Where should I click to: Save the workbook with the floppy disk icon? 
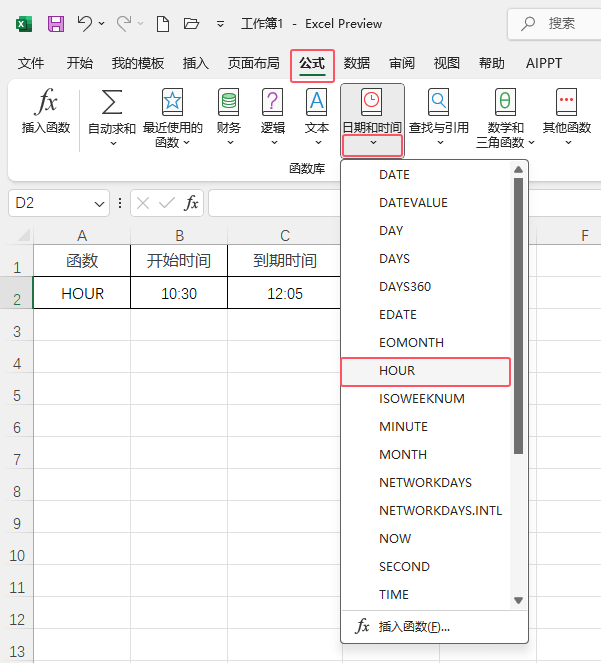coord(56,24)
